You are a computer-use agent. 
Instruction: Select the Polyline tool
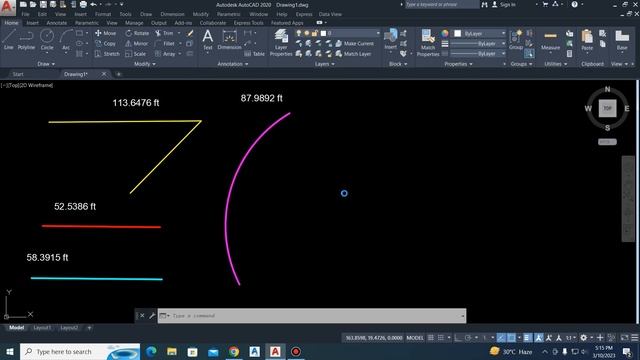26,40
